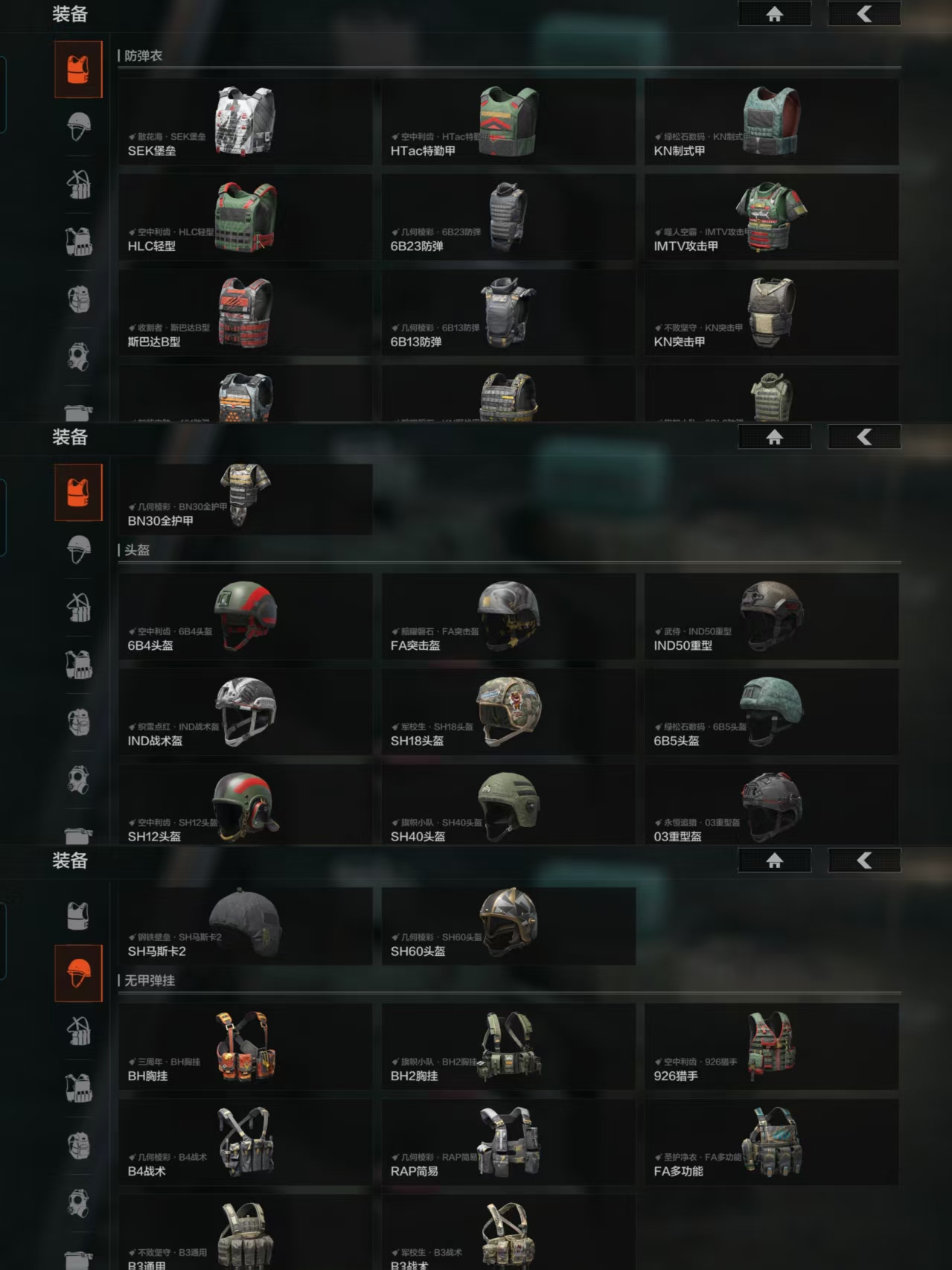The height and width of the screenshot is (1270, 952).
Task: Choose the SH马斯卡2 helmet card
Action: pyautogui.click(x=246, y=926)
